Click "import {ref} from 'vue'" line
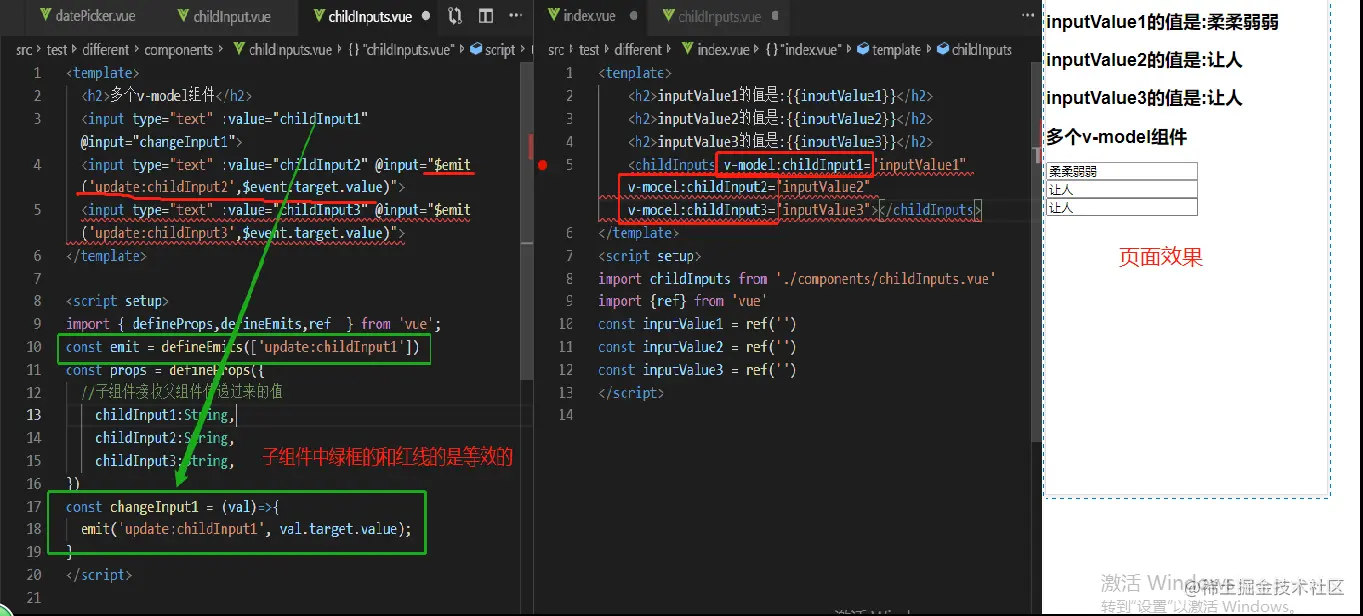The height and width of the screenshot is (616, 1363). (x=682, y=301)
